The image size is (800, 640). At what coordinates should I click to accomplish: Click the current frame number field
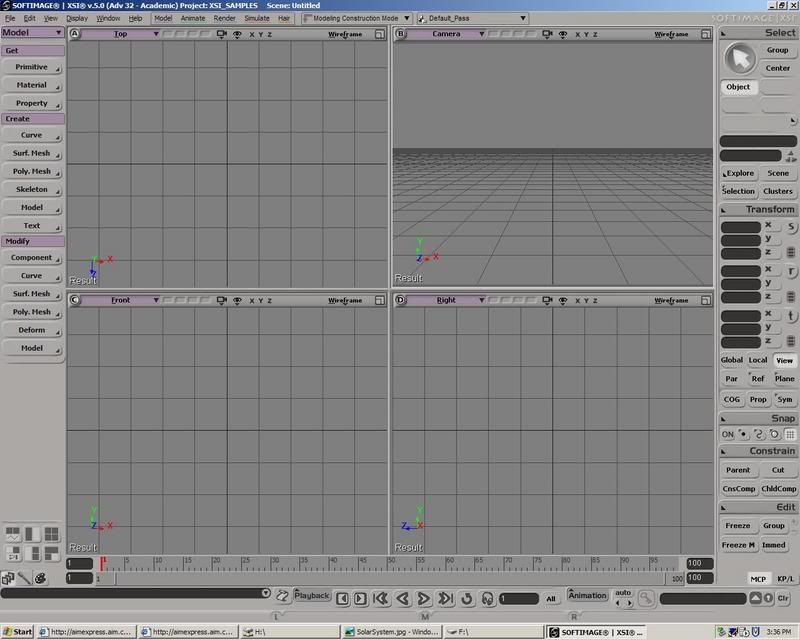pos(518,598)
